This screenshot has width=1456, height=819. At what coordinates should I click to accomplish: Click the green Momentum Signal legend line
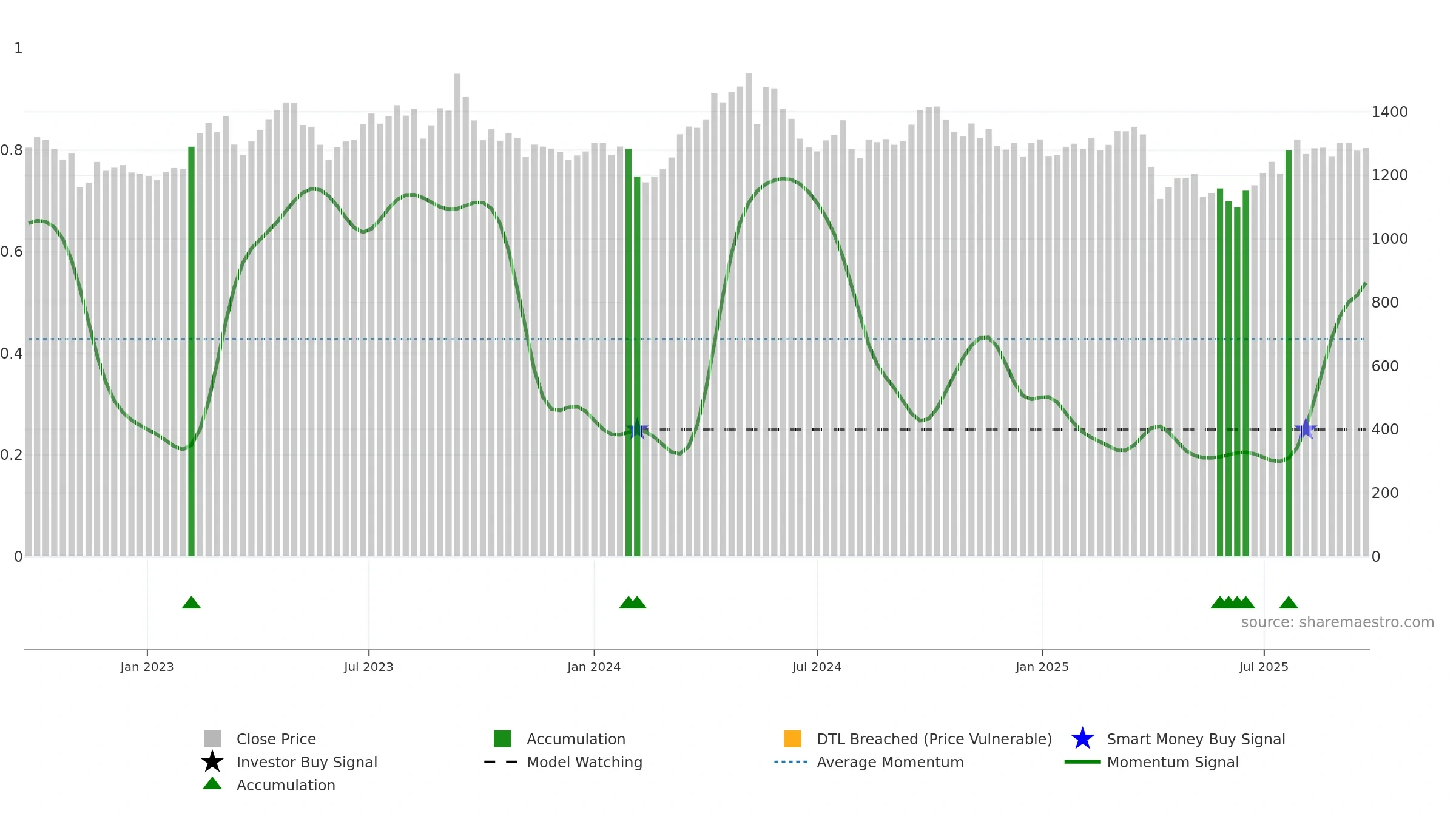pos(1082,762)
